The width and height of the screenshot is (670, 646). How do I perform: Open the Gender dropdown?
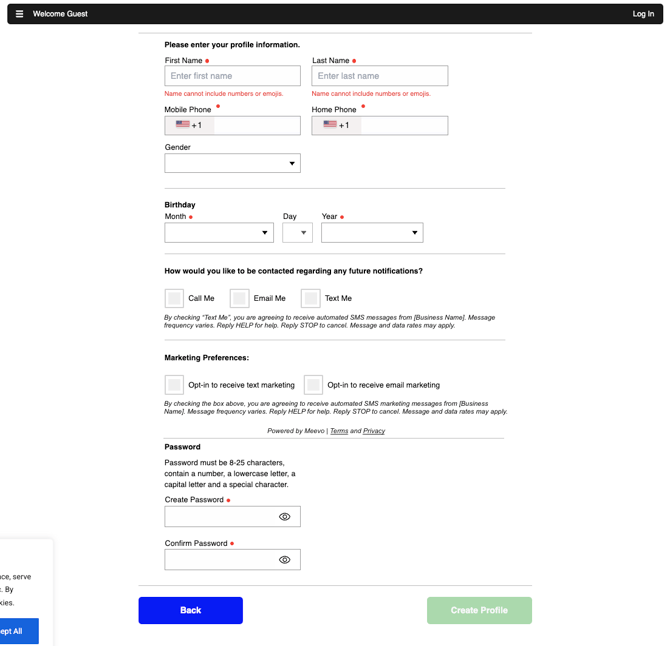point(232,163)
